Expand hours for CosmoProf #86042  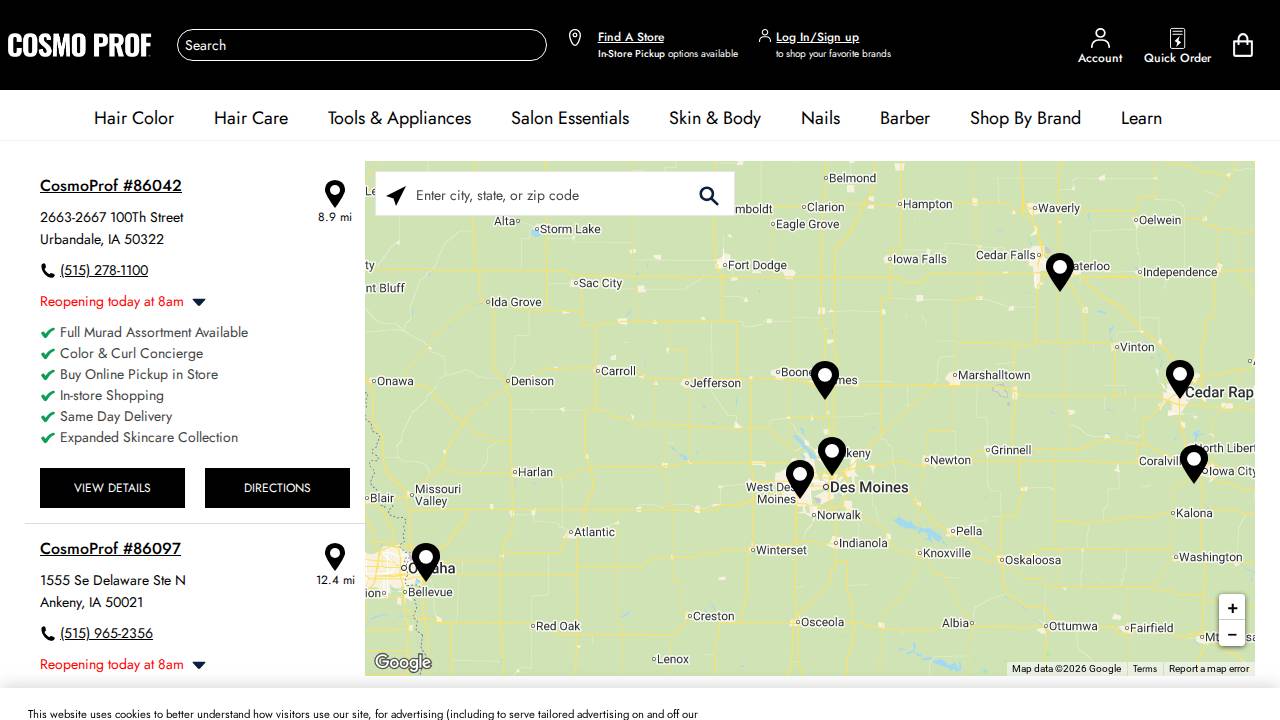point(198,302)
